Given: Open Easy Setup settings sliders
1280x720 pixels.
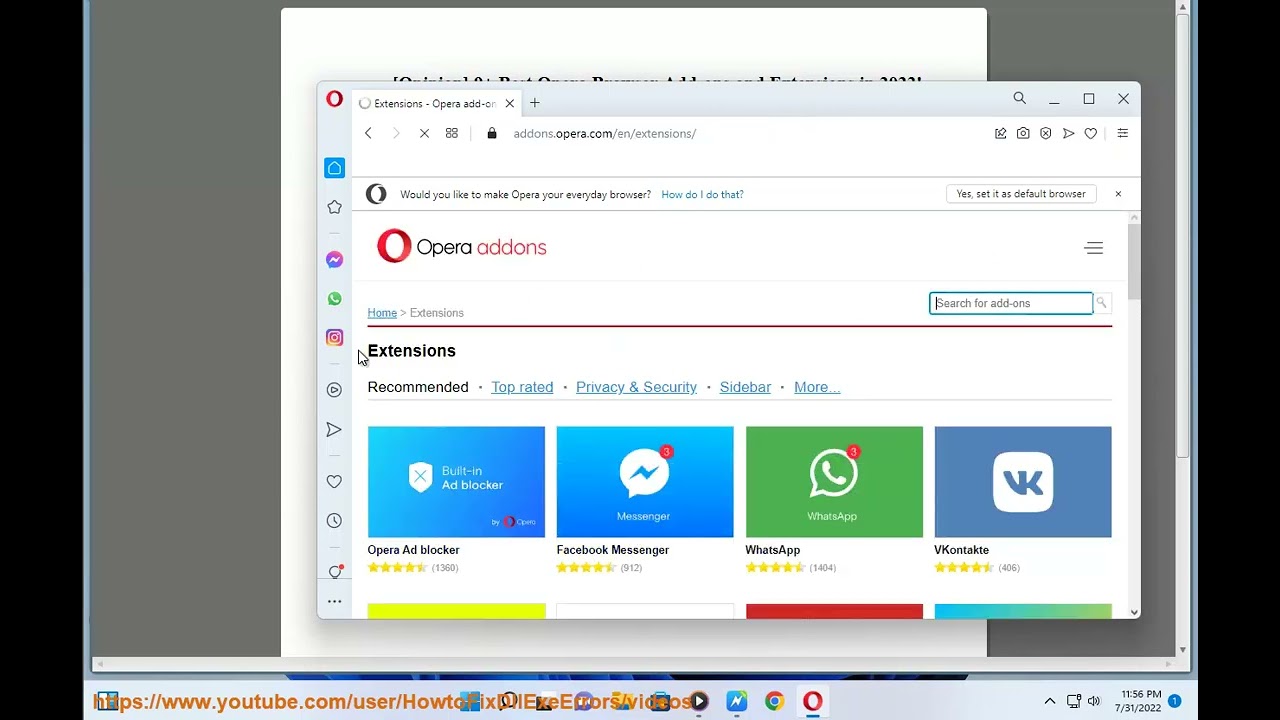Looking at the screenshot, I should (x=1122, y=133).
